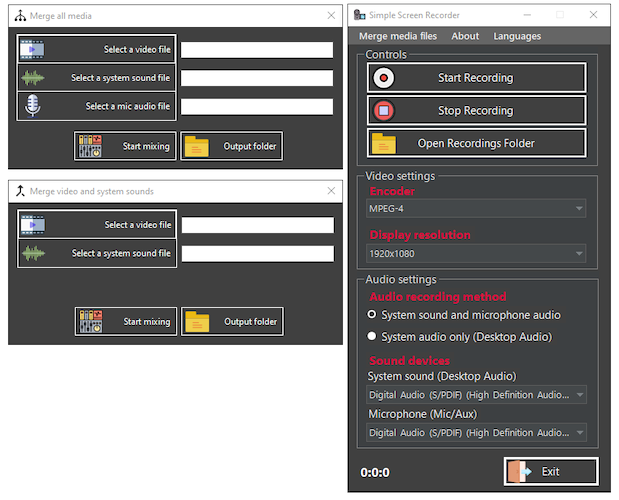This screenshot has width=619, height=500.
Task: Click the microphone icon in Merge all media
Action: pyautogui.click(x=32, y=105)
